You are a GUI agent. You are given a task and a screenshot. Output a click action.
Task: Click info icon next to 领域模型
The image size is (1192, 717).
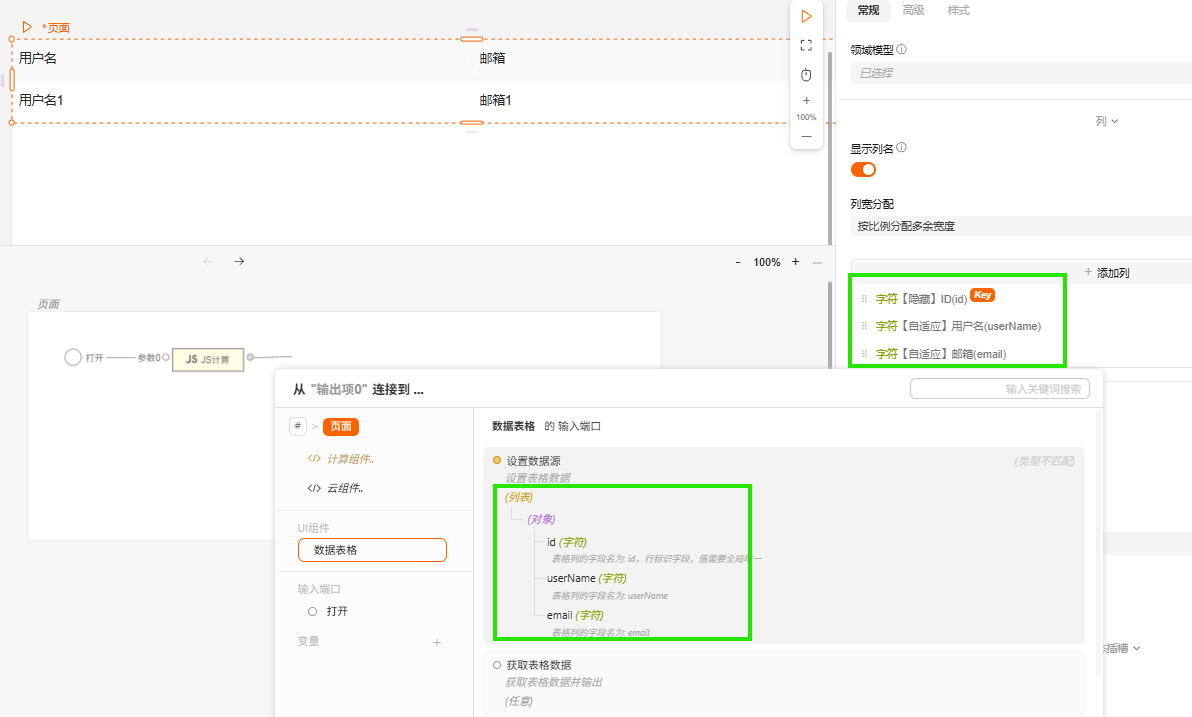pos(901,49)
